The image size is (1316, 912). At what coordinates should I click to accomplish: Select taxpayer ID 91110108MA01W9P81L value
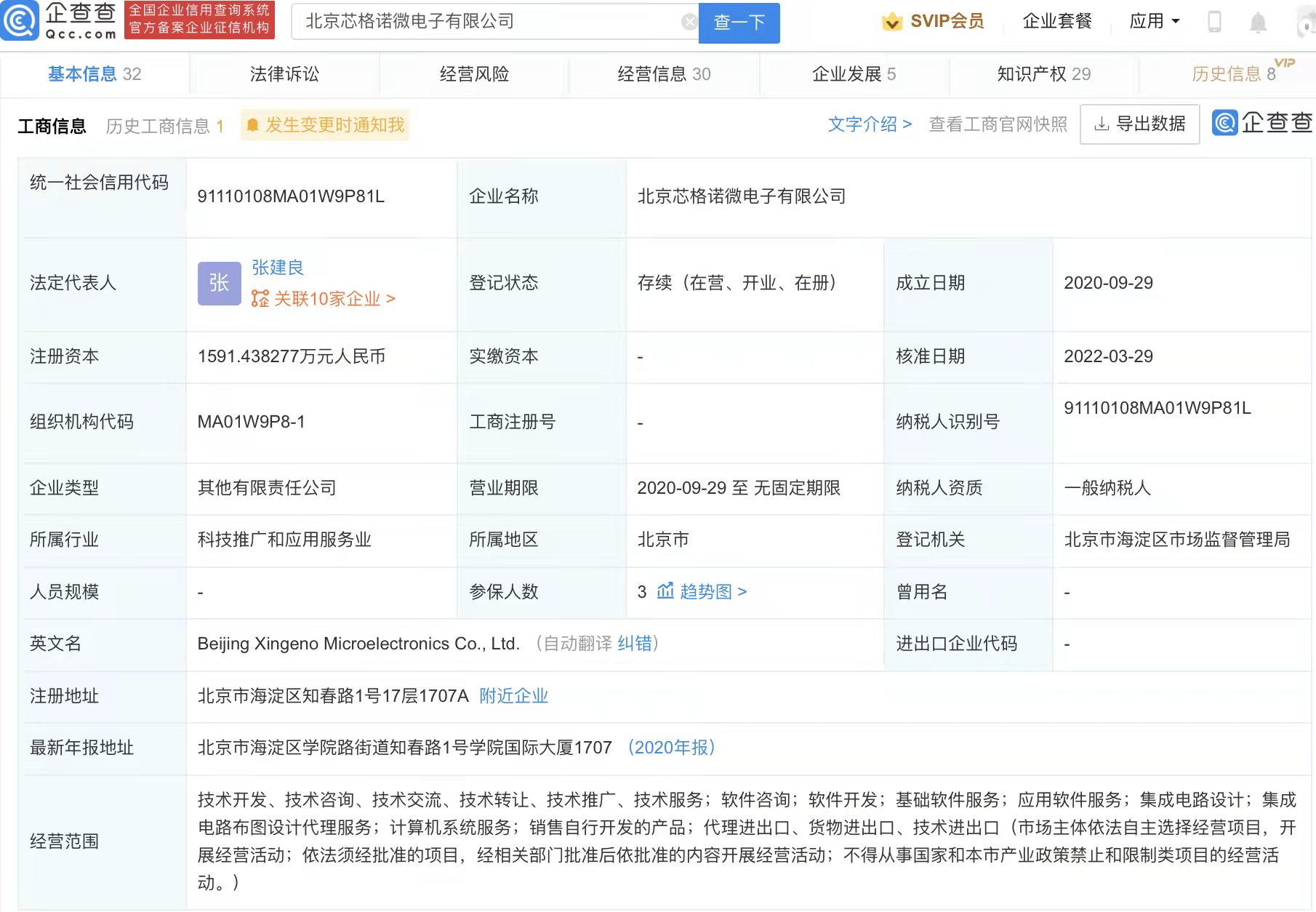click(x=1157, y=408)
